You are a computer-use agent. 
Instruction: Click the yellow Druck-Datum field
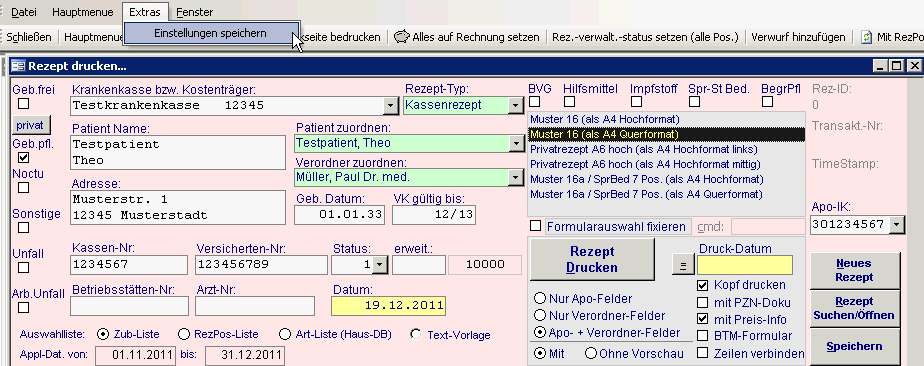pyautogui.click(x=745, y=265)
